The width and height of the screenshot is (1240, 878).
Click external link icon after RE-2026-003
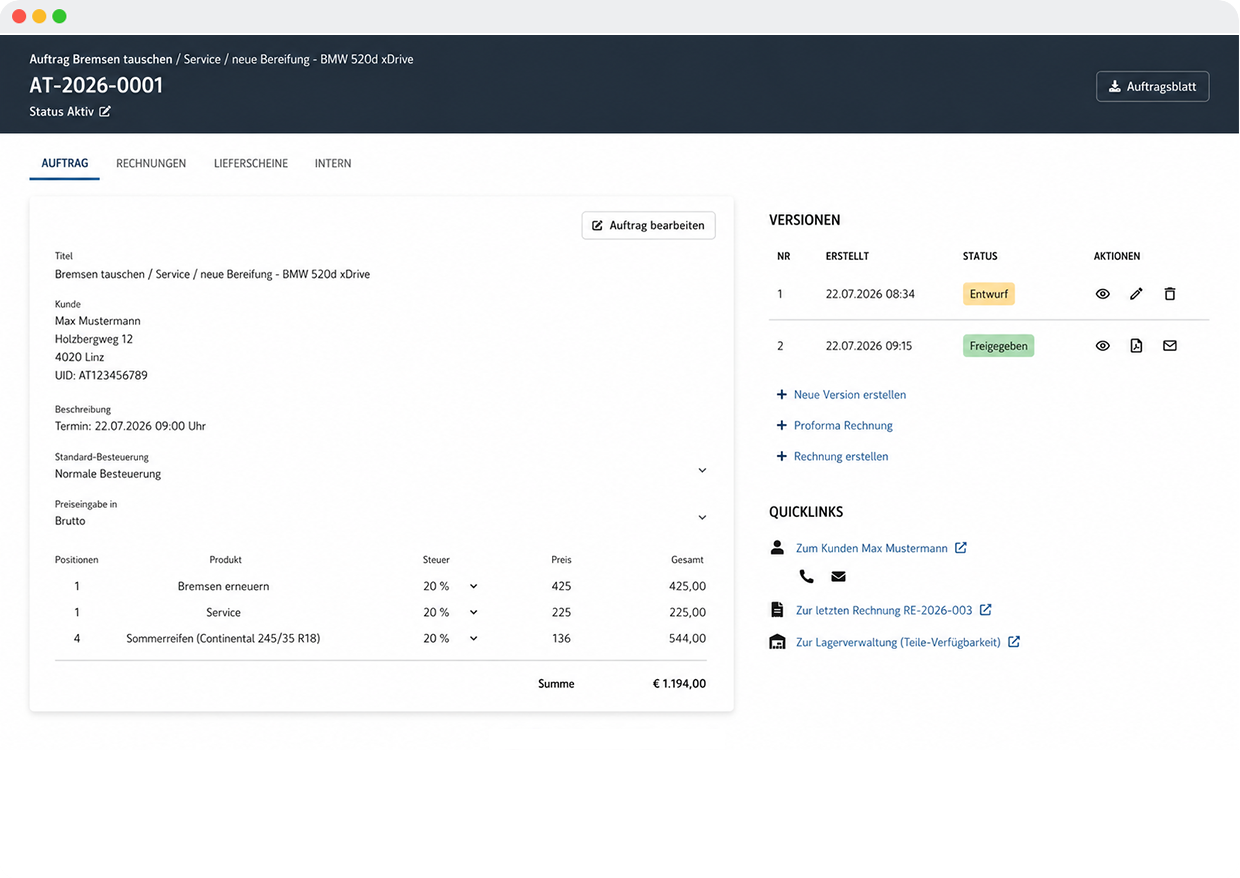point(985,610)
